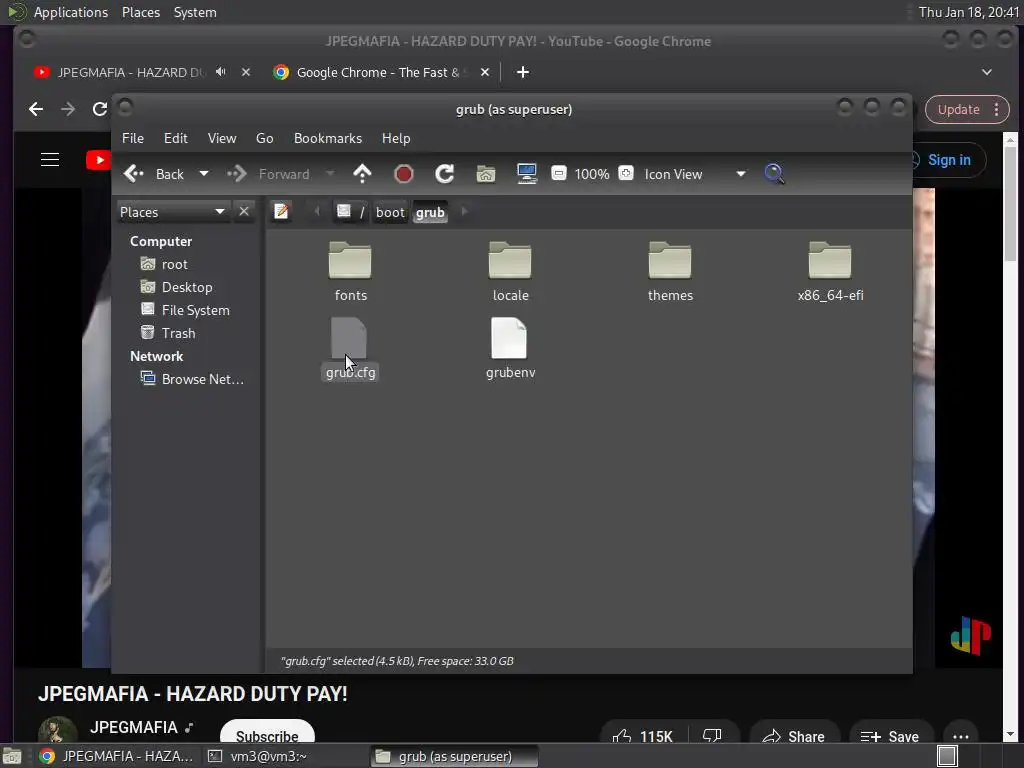
Task: Open the Applications menu in top panel
Action: coord(71,12)
